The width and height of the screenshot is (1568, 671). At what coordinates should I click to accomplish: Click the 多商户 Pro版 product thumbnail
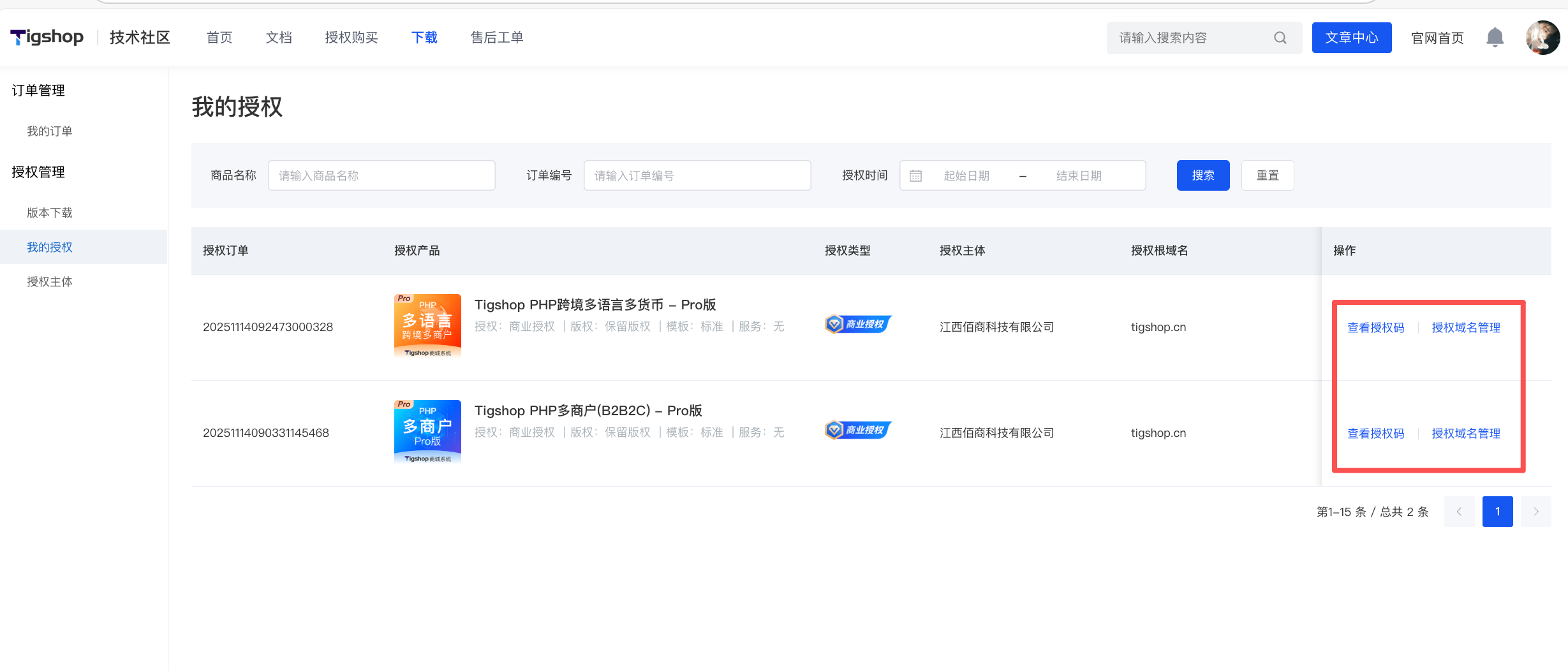[x=427, y=432]
